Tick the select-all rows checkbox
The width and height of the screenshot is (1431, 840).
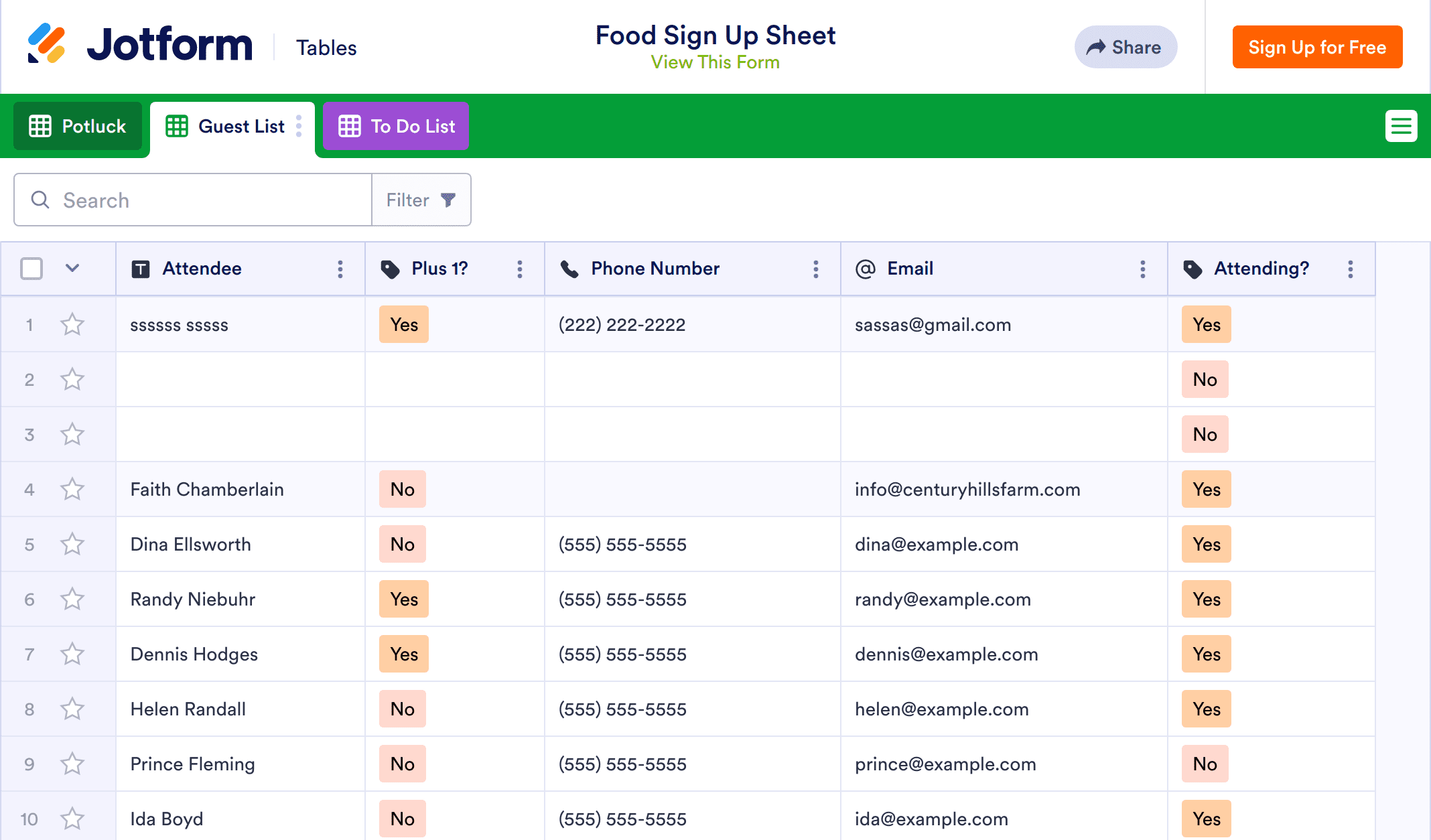[31, 269]
